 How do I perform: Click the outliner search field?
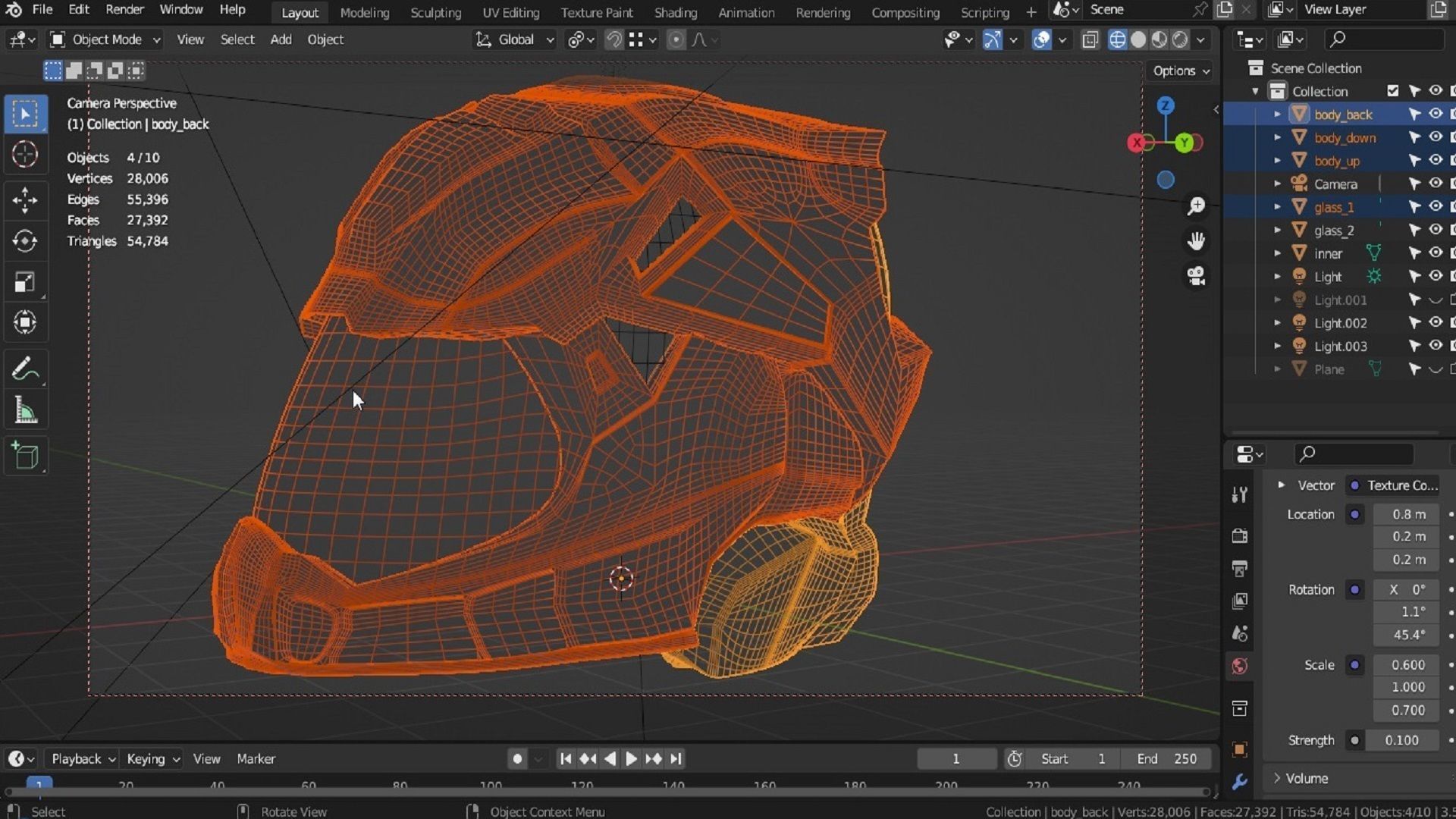pyautogui.click(x=1384, y=39)
